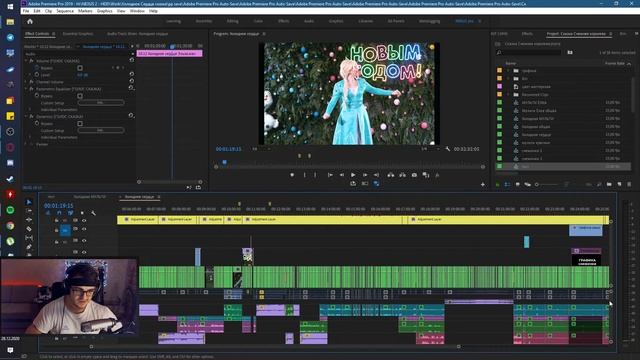The image size is (640, 360).
Task: Toggle Bypass checkbox under Dynamics
Action: point(80,123)
